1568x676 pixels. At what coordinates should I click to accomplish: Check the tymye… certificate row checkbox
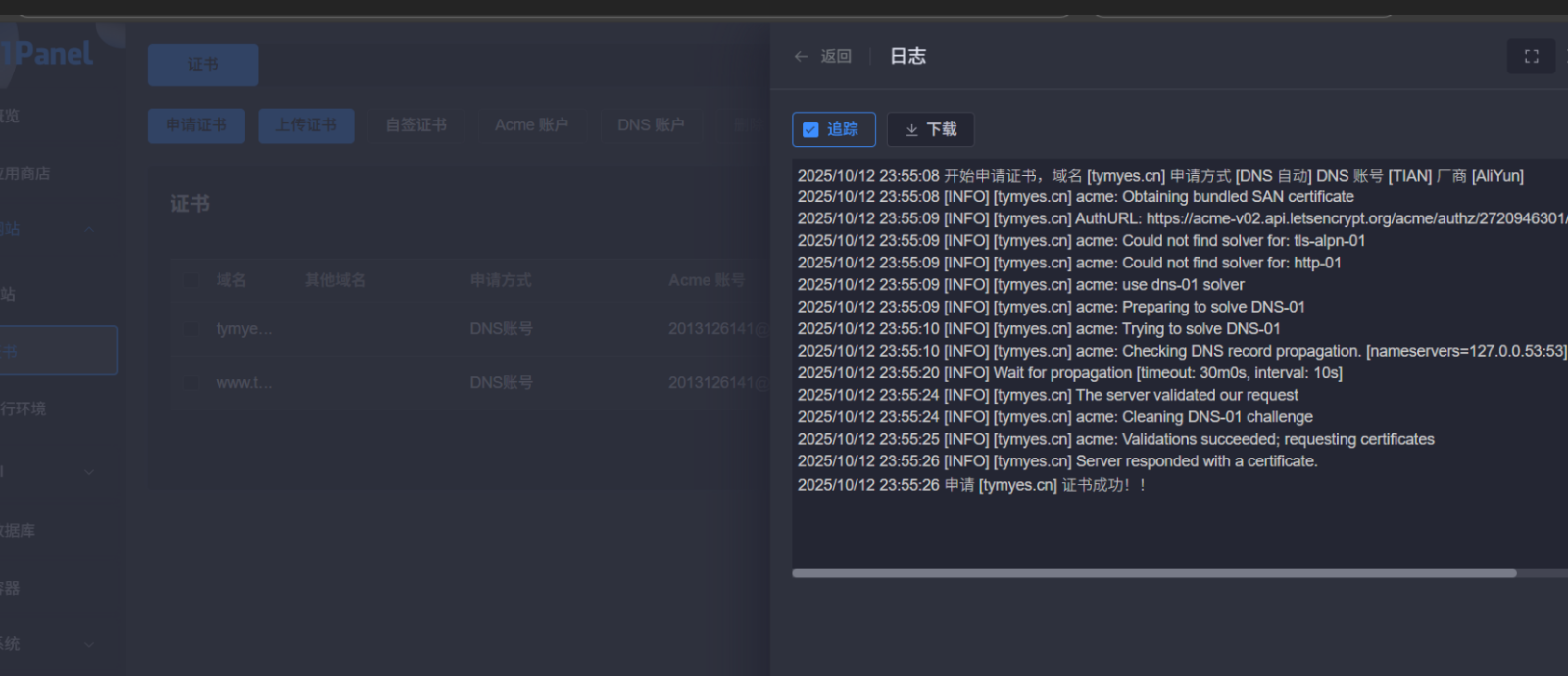[191, 329]
